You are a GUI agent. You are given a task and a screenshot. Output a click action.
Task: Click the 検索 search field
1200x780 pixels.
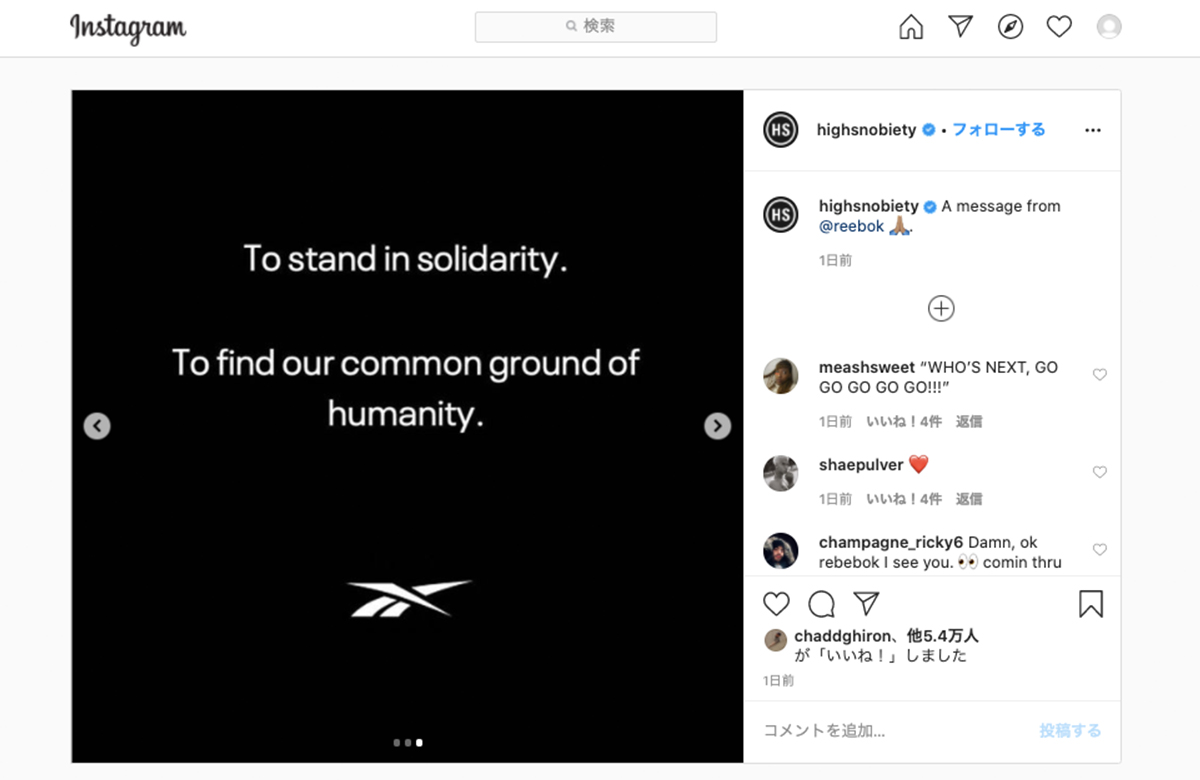click(x=596, y=27)
